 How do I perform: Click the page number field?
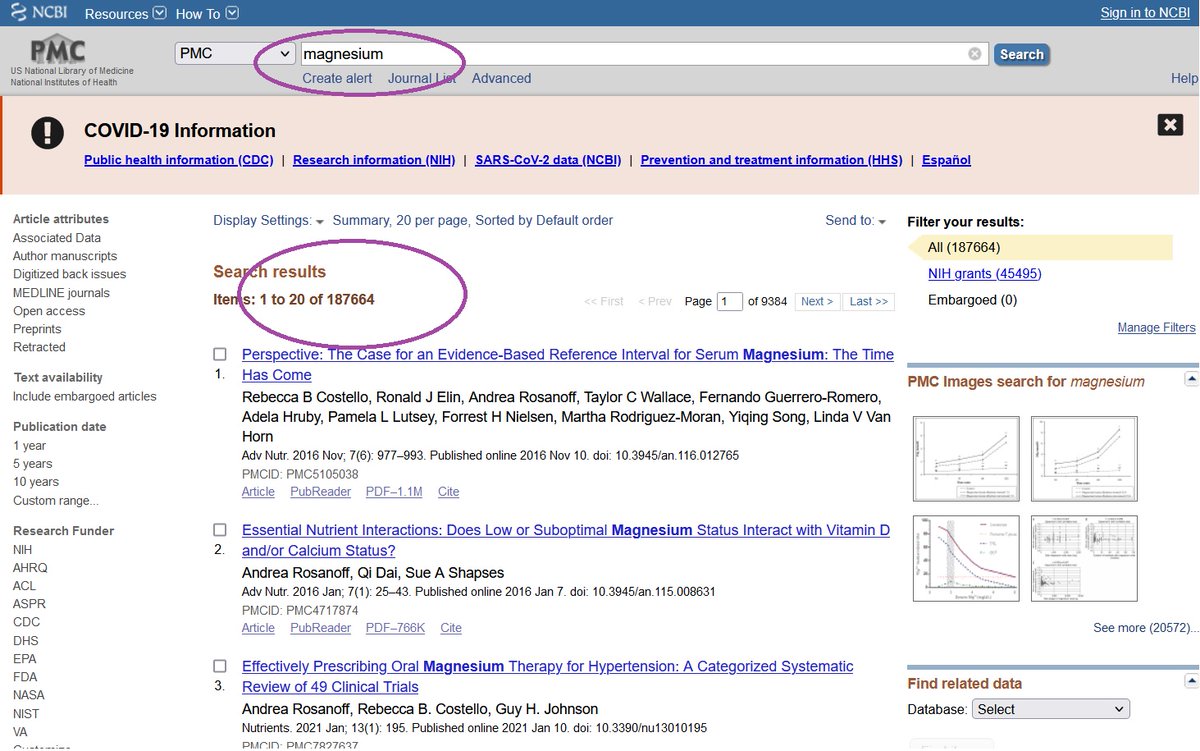[x=730, y=301]
